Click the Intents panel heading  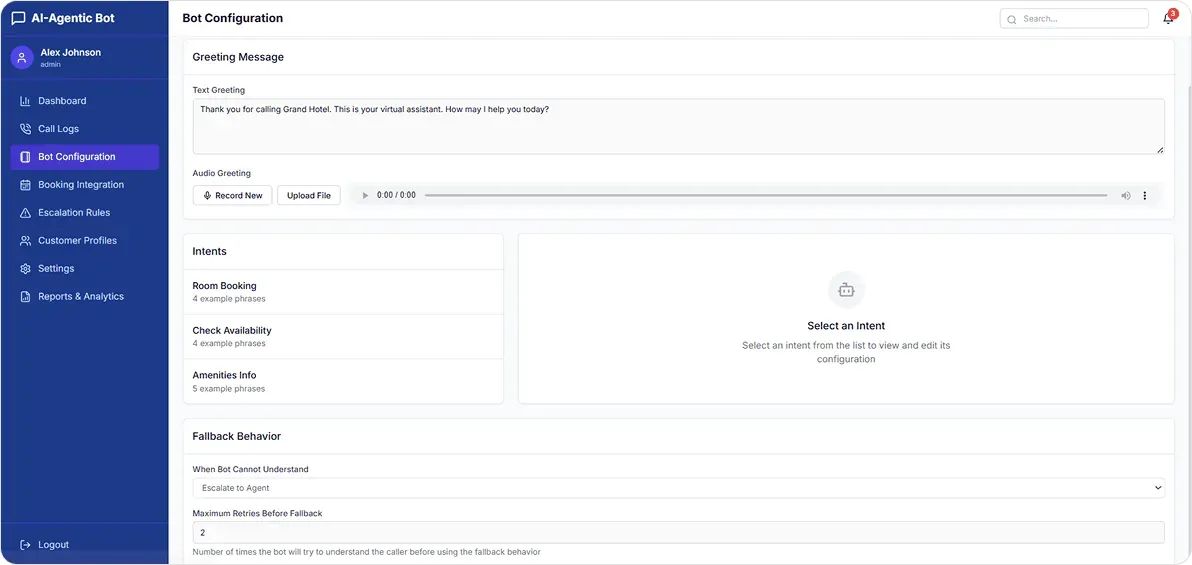(209, 252)
